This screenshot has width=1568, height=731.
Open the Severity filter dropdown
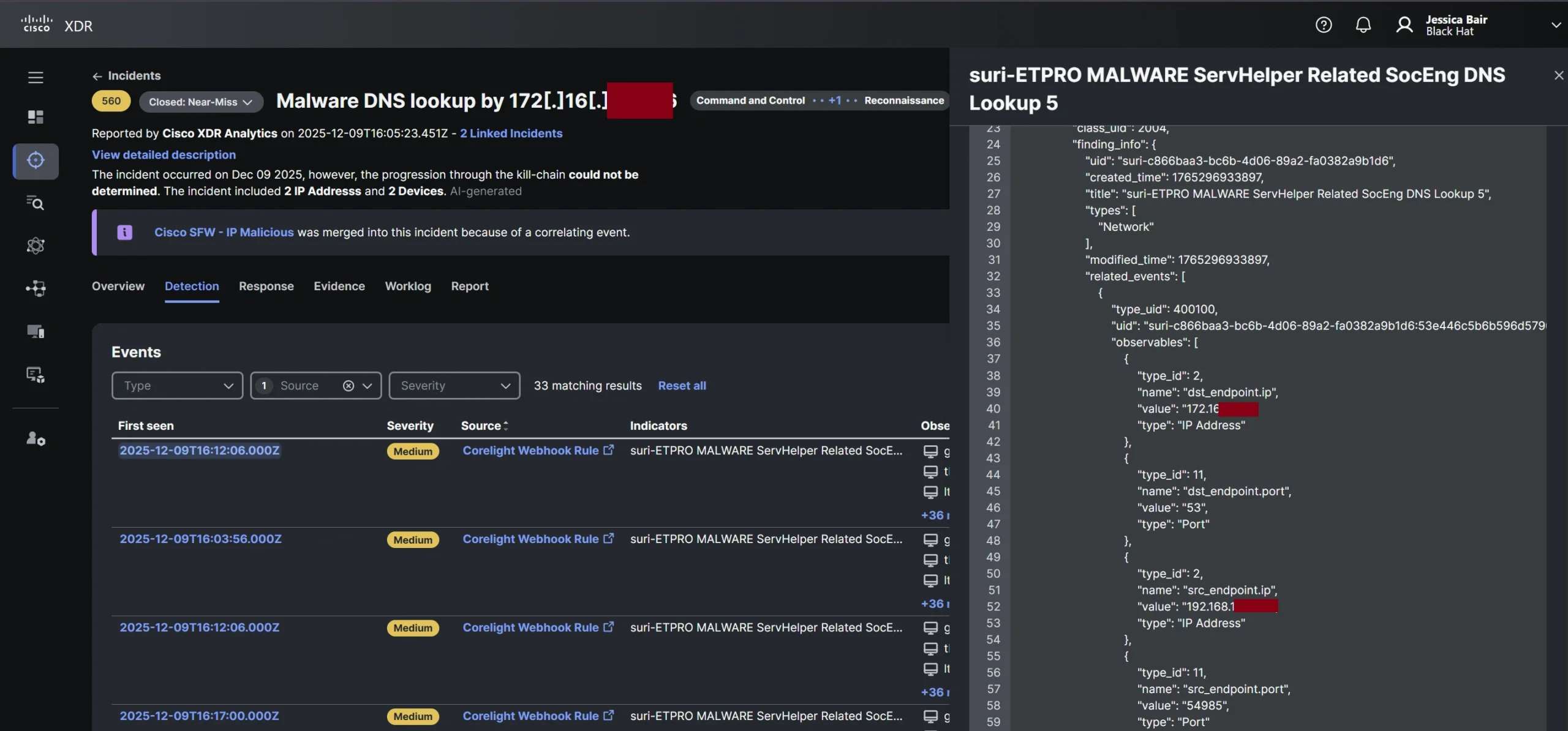(454, 386)
